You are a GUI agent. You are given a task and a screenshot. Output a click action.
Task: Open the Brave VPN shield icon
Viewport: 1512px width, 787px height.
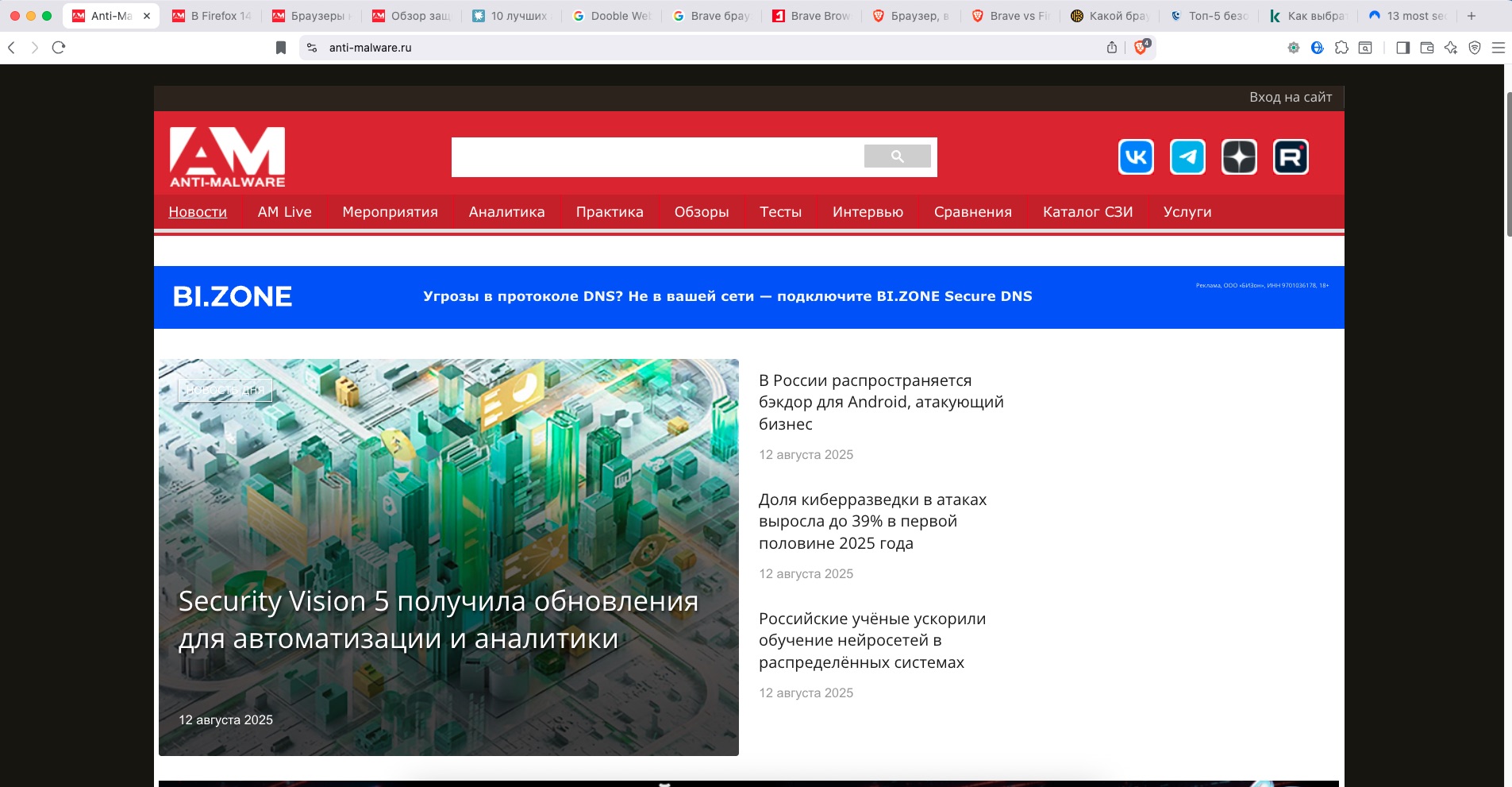coord(1475,48)
